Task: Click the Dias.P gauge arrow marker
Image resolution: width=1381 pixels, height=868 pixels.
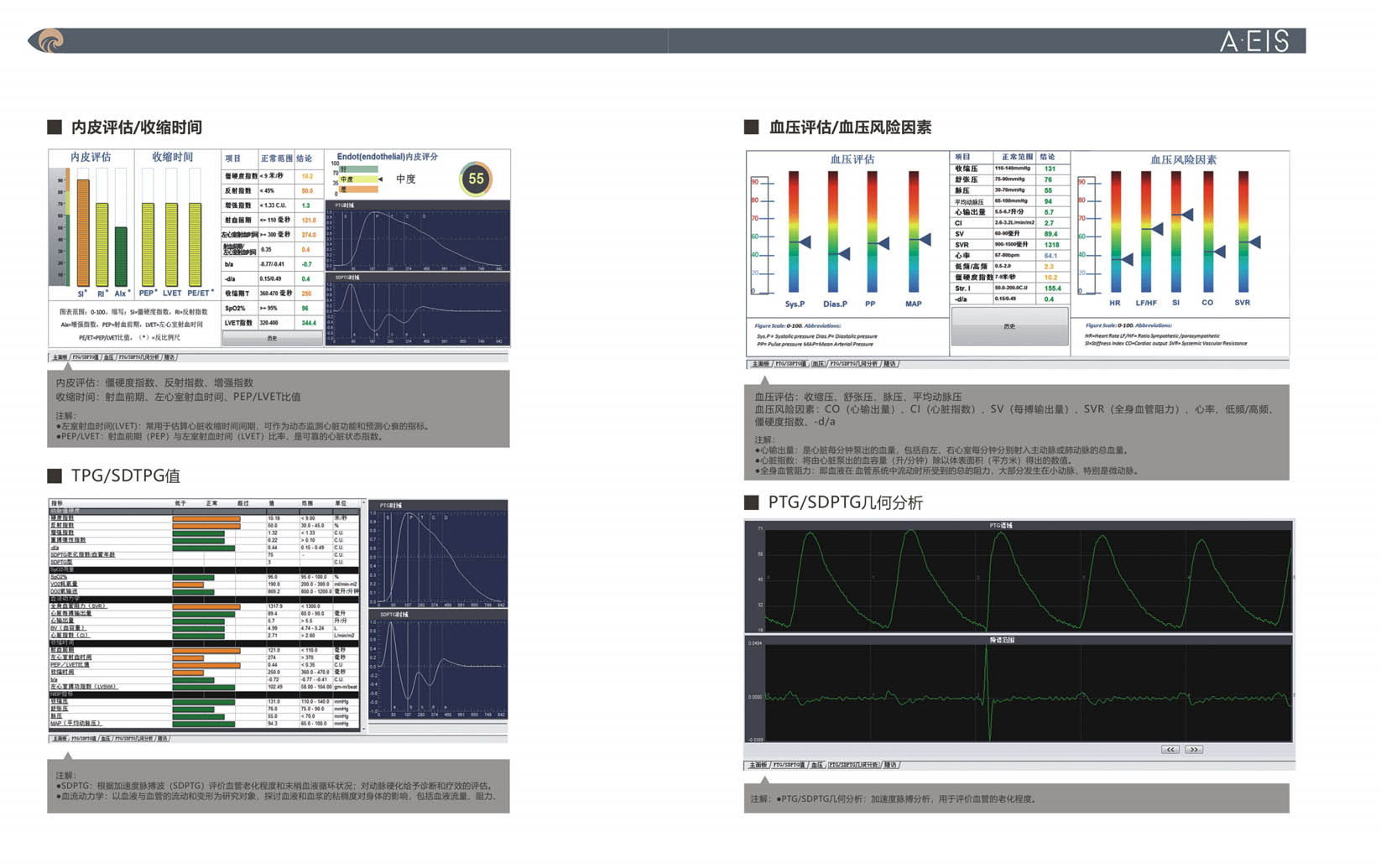Action: [x=844, y=253]
